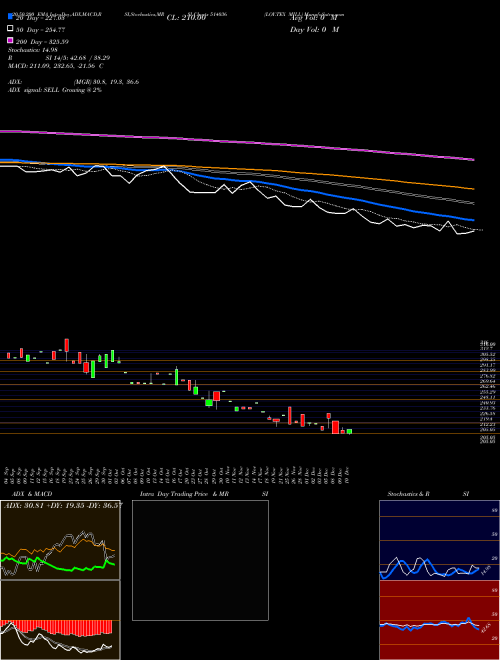The image size is (500, 660).
Task: Click the ADX 30.81 header values
Action: 63,505
